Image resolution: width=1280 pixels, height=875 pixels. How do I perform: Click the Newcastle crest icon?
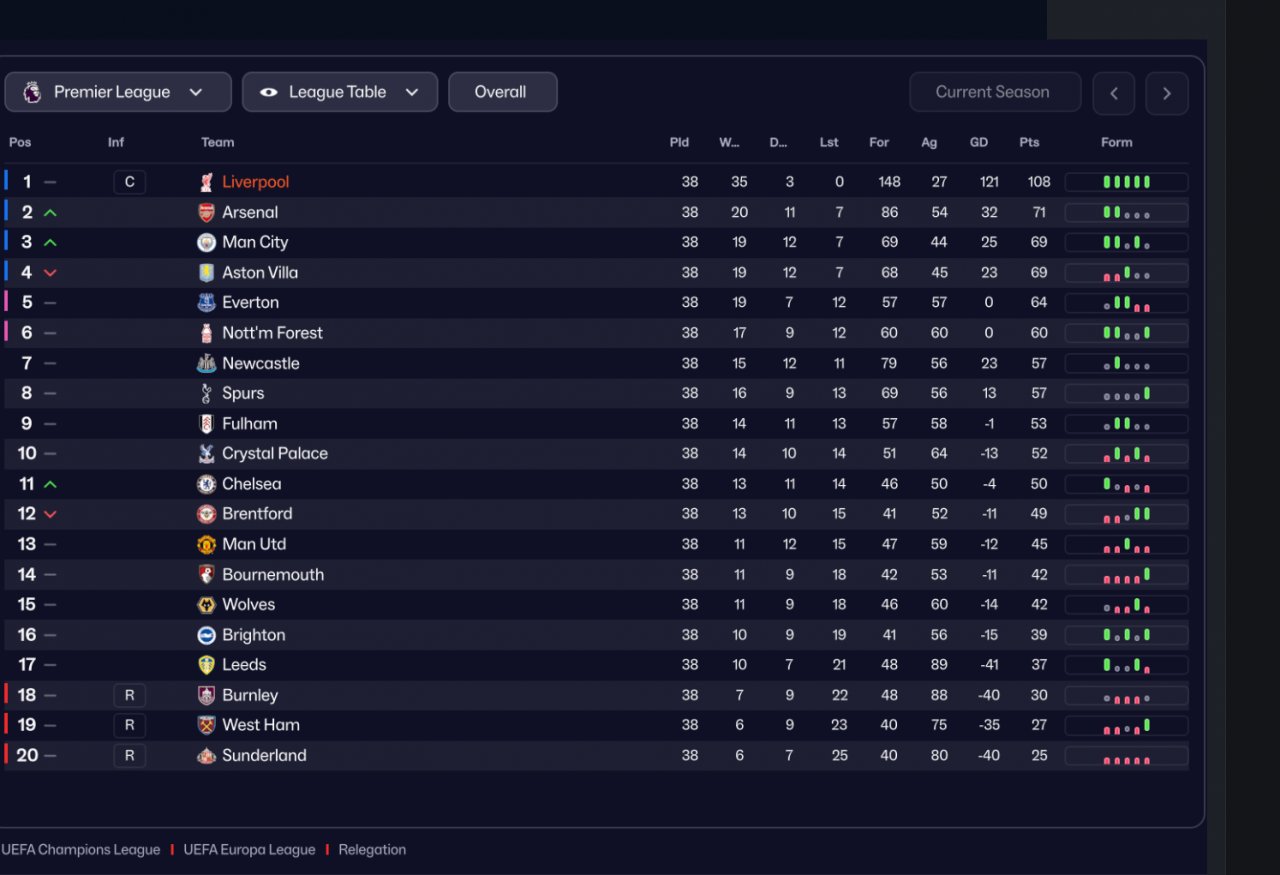tap(206, 363)
